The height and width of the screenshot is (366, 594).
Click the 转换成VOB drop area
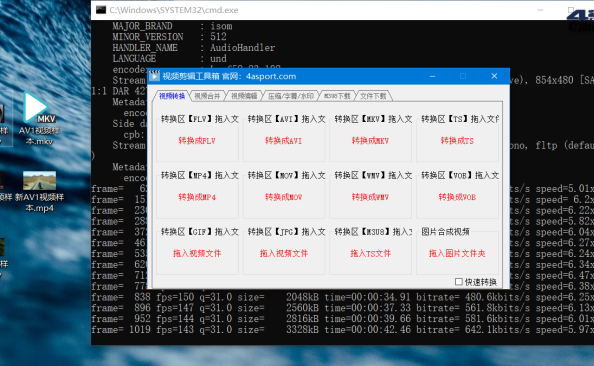coord(457,197)
